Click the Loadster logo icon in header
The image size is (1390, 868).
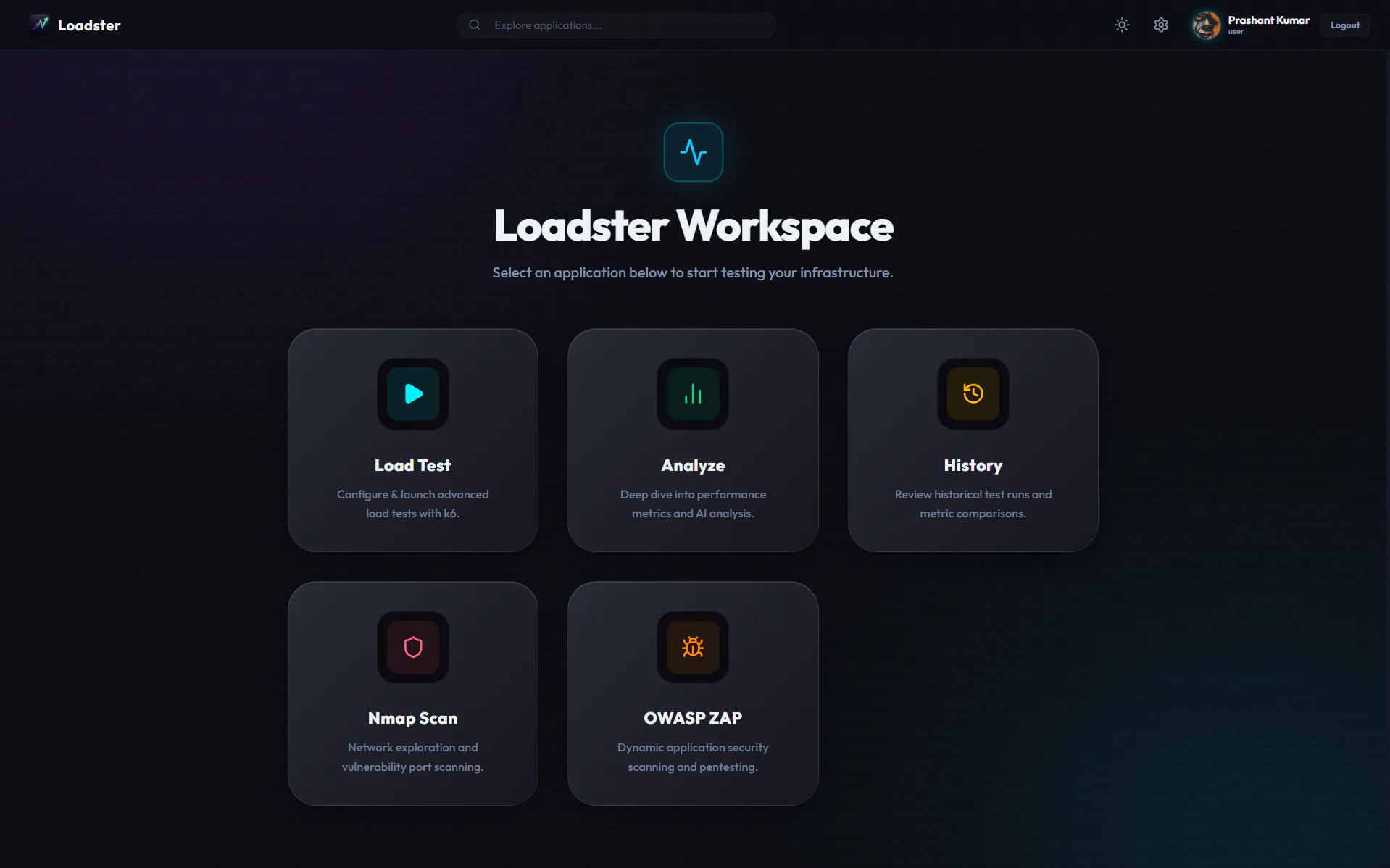point(40,25)
